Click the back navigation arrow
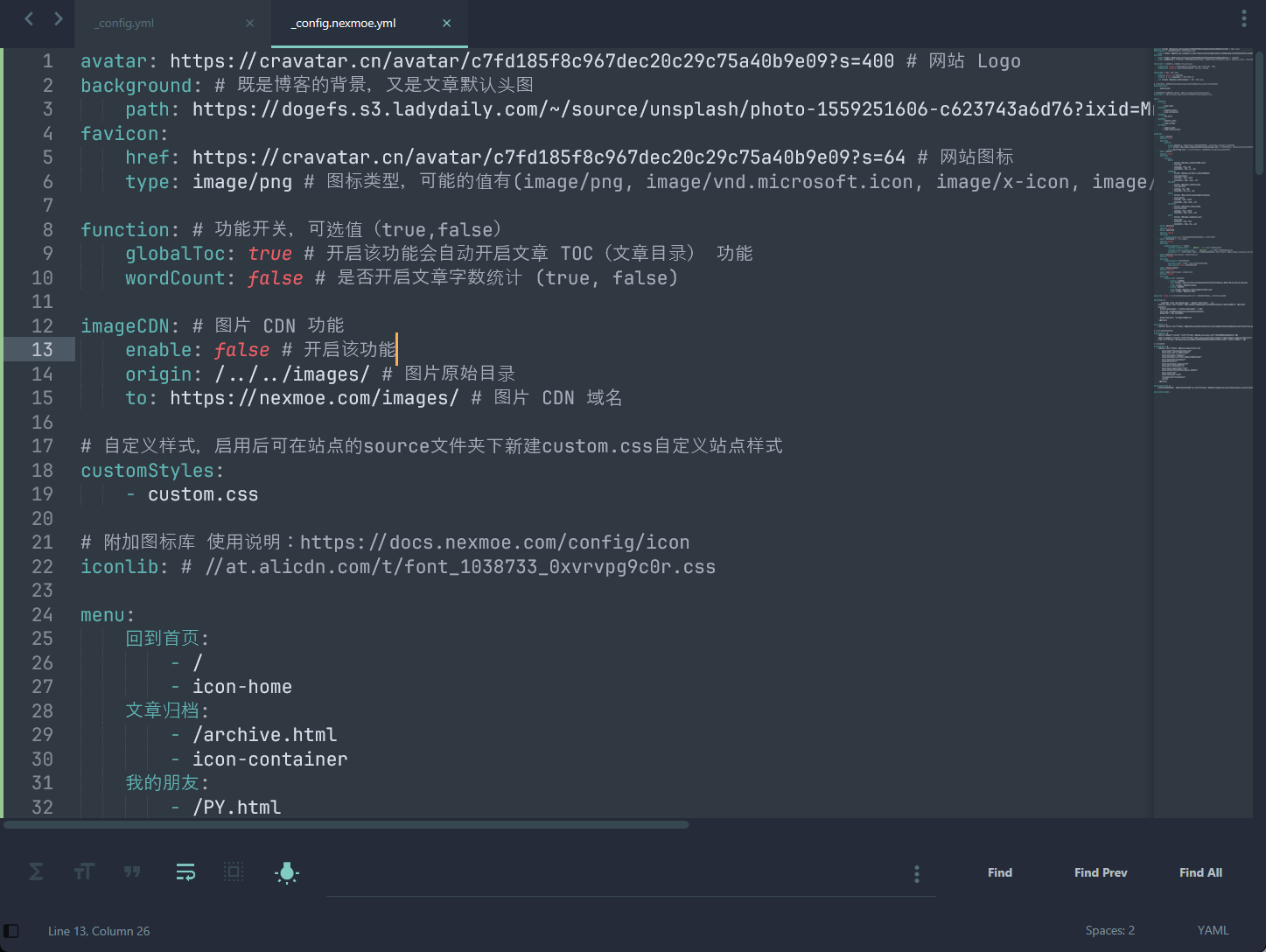1266x952 pixels. tap(29, 18)
